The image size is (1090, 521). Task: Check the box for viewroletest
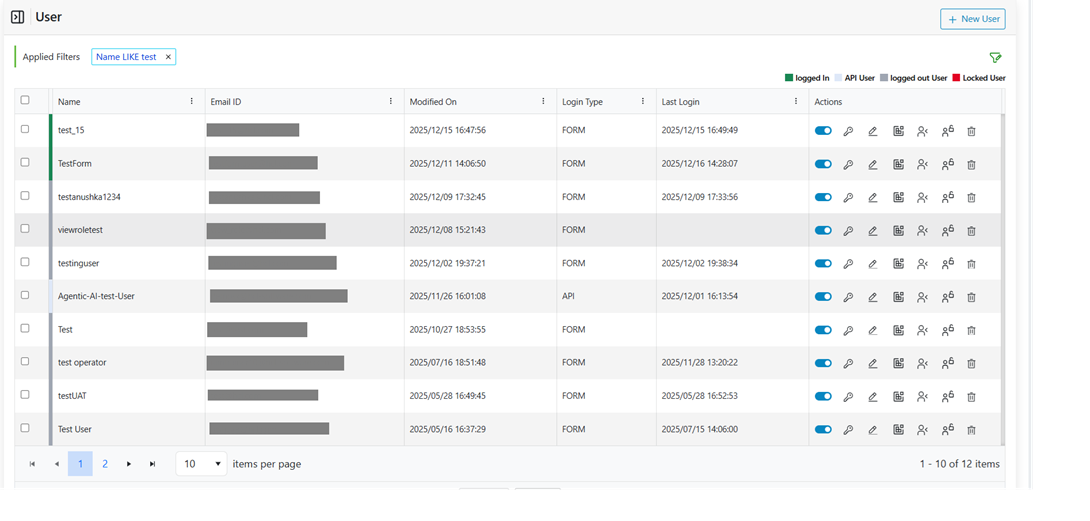(x=25, y=229)
